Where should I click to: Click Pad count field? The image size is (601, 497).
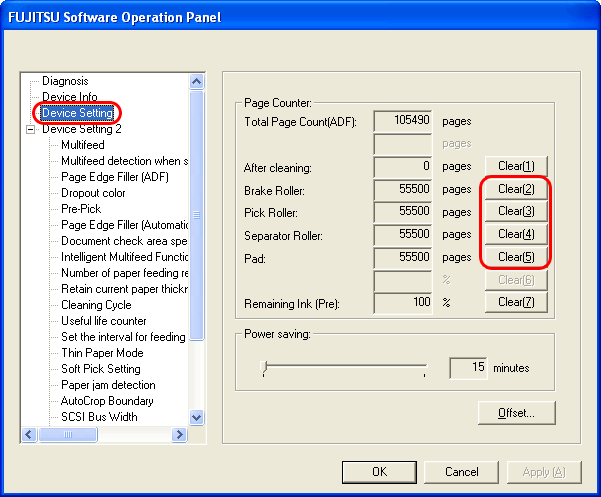pyautogui.click(x=402, y=258)
